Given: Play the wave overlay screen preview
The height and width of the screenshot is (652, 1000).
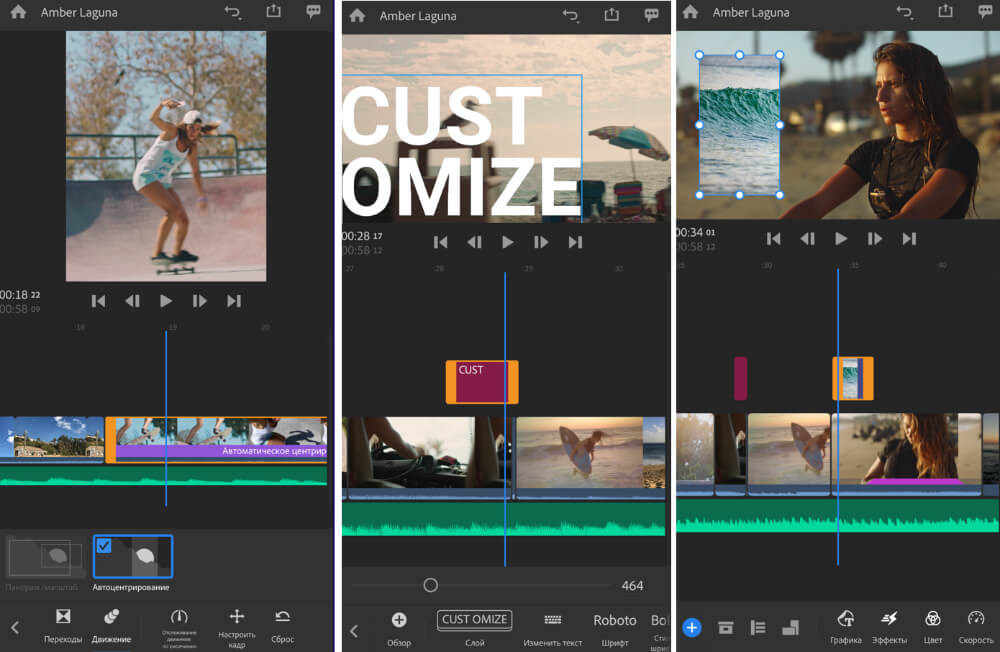Looking at the screenshot, I should point(841,239).
